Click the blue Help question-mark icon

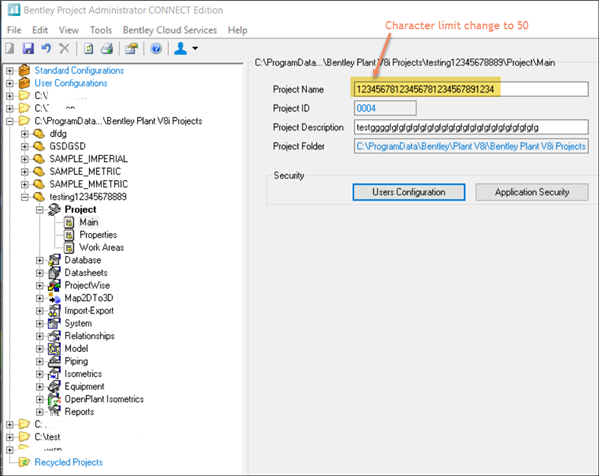tap(156, 49)
